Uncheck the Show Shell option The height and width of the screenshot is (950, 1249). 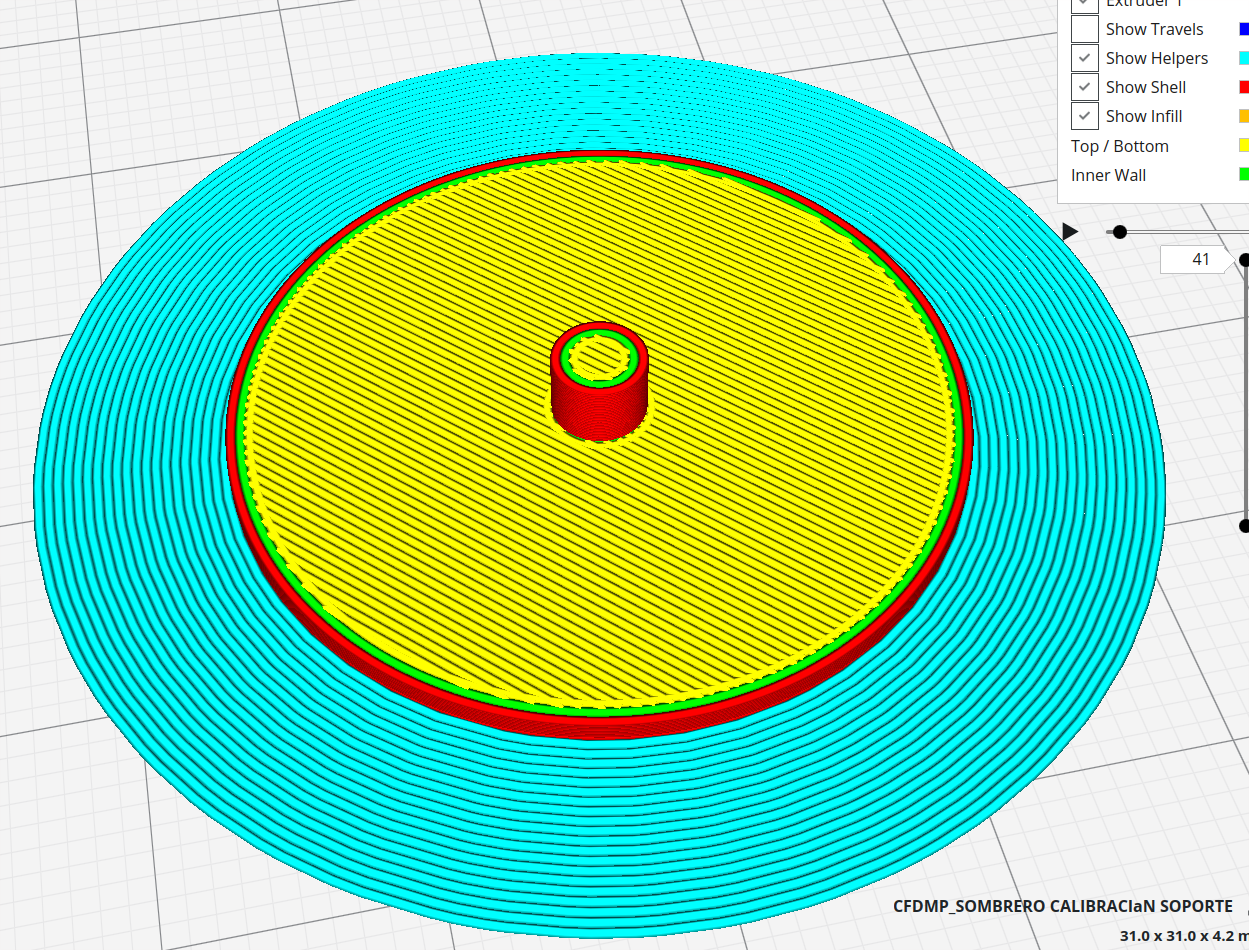click(x=1084, y=87)
